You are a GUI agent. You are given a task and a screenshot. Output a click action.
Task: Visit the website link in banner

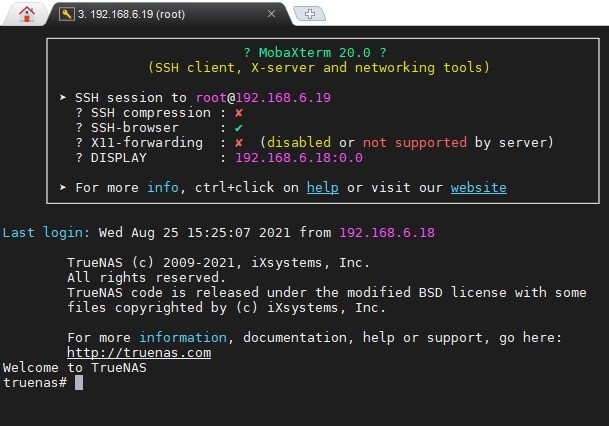point(478,188)
